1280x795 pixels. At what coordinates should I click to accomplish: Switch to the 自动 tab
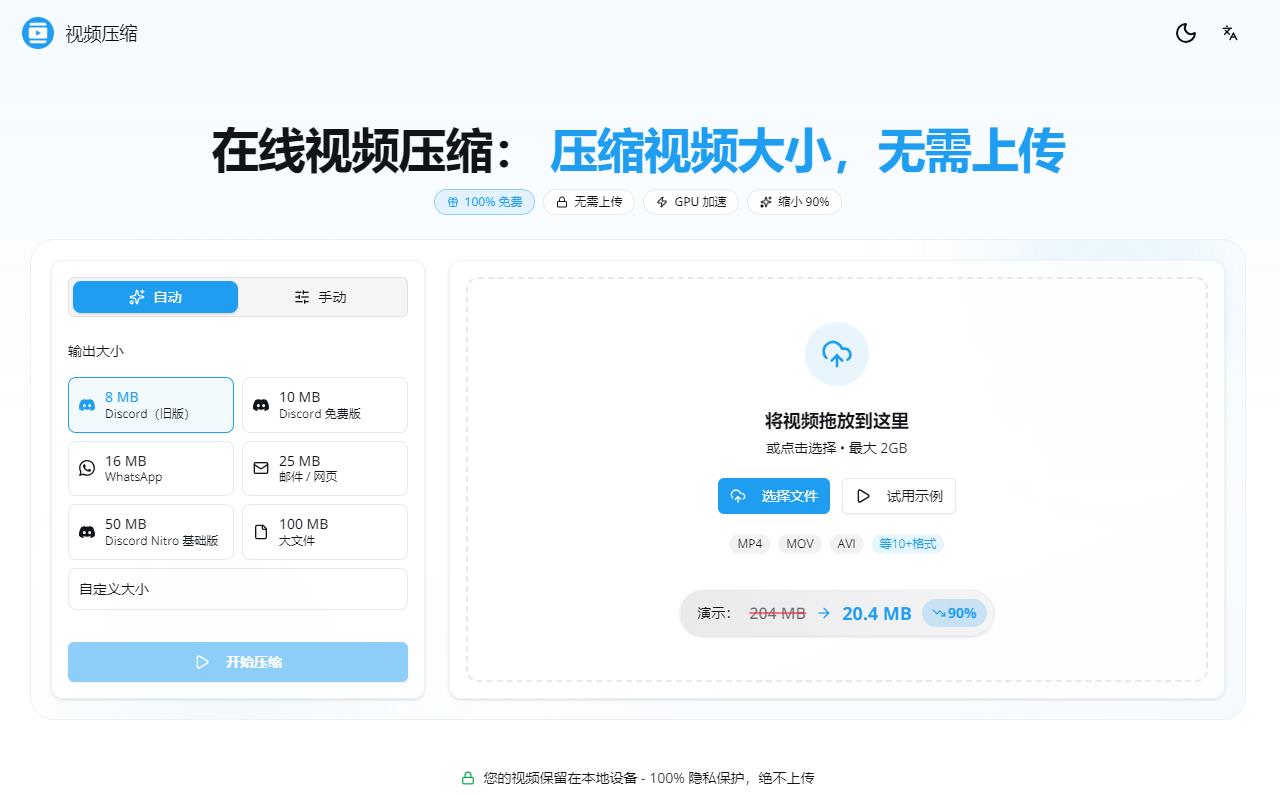click(154, 297)
